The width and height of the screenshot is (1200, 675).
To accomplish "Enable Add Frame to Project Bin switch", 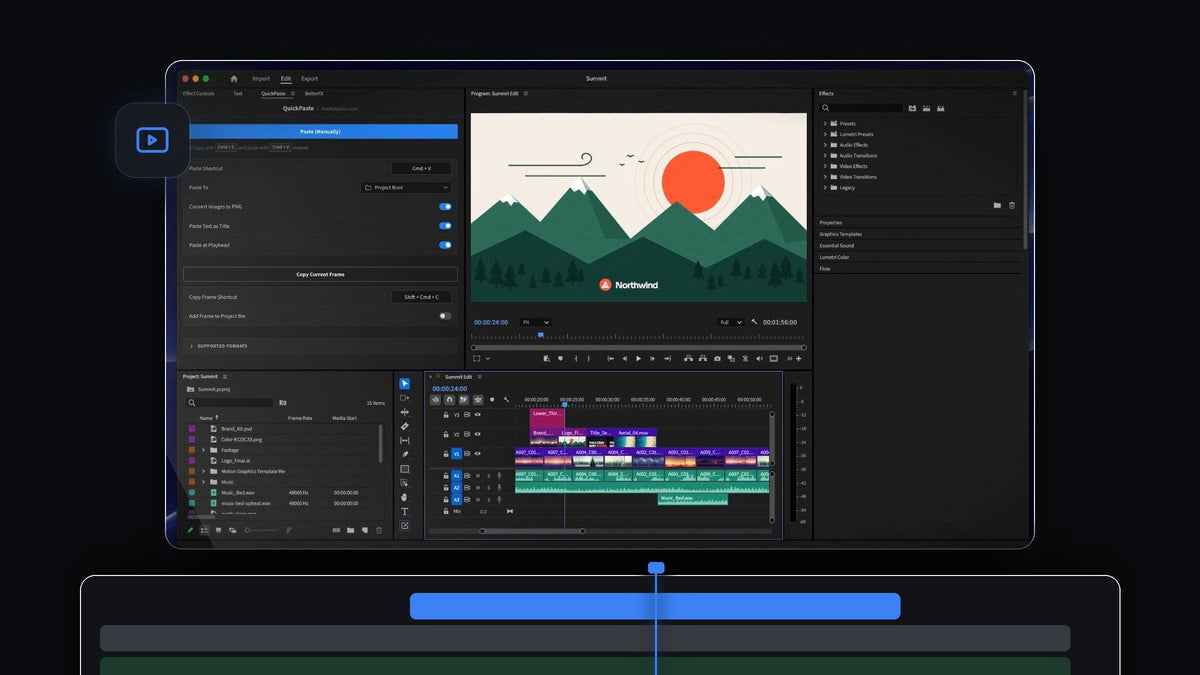I will [x=445, y=316].
